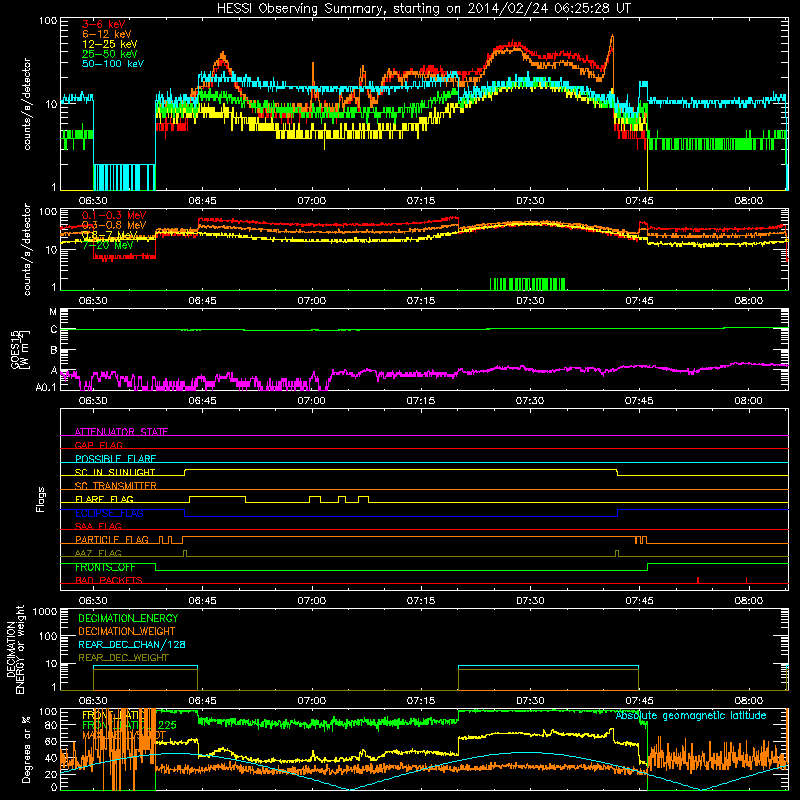Click the DECIMATION_WEIGHT legend label
The width and height of the screenshot is (800, 800).
coord(127,631)
